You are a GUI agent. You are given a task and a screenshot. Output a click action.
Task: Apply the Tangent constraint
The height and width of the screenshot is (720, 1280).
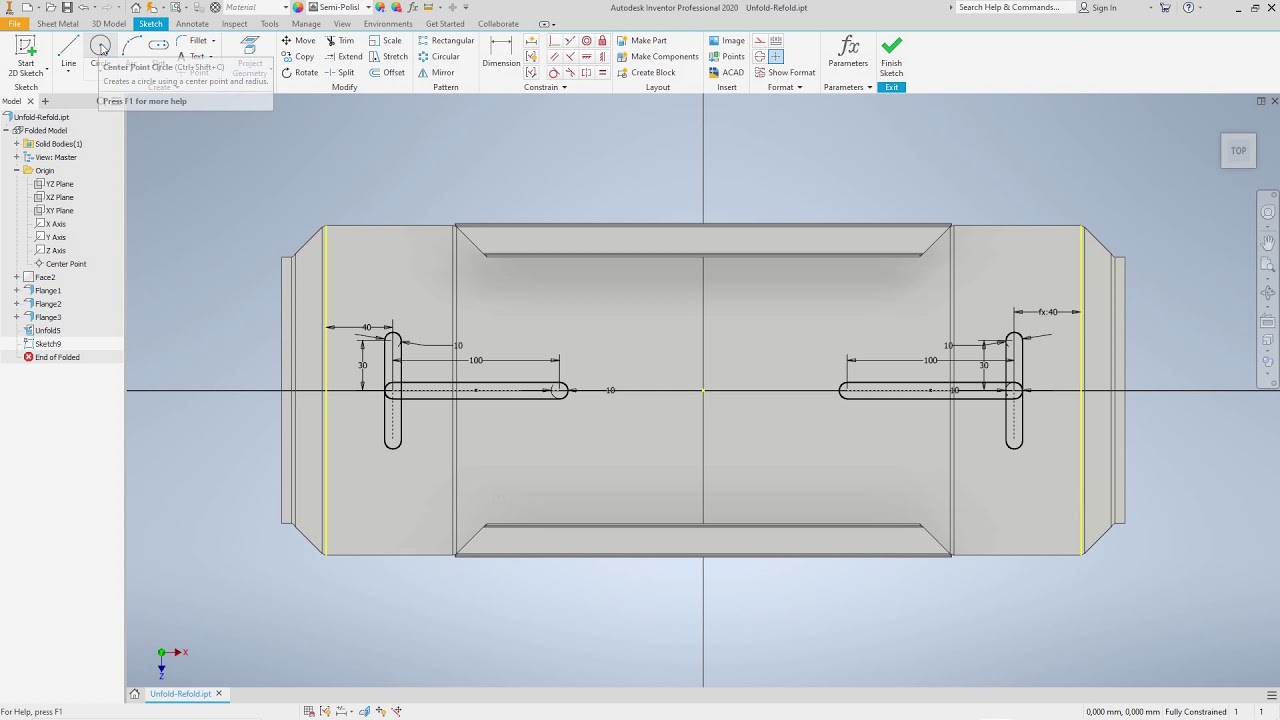tap(554, 72)
